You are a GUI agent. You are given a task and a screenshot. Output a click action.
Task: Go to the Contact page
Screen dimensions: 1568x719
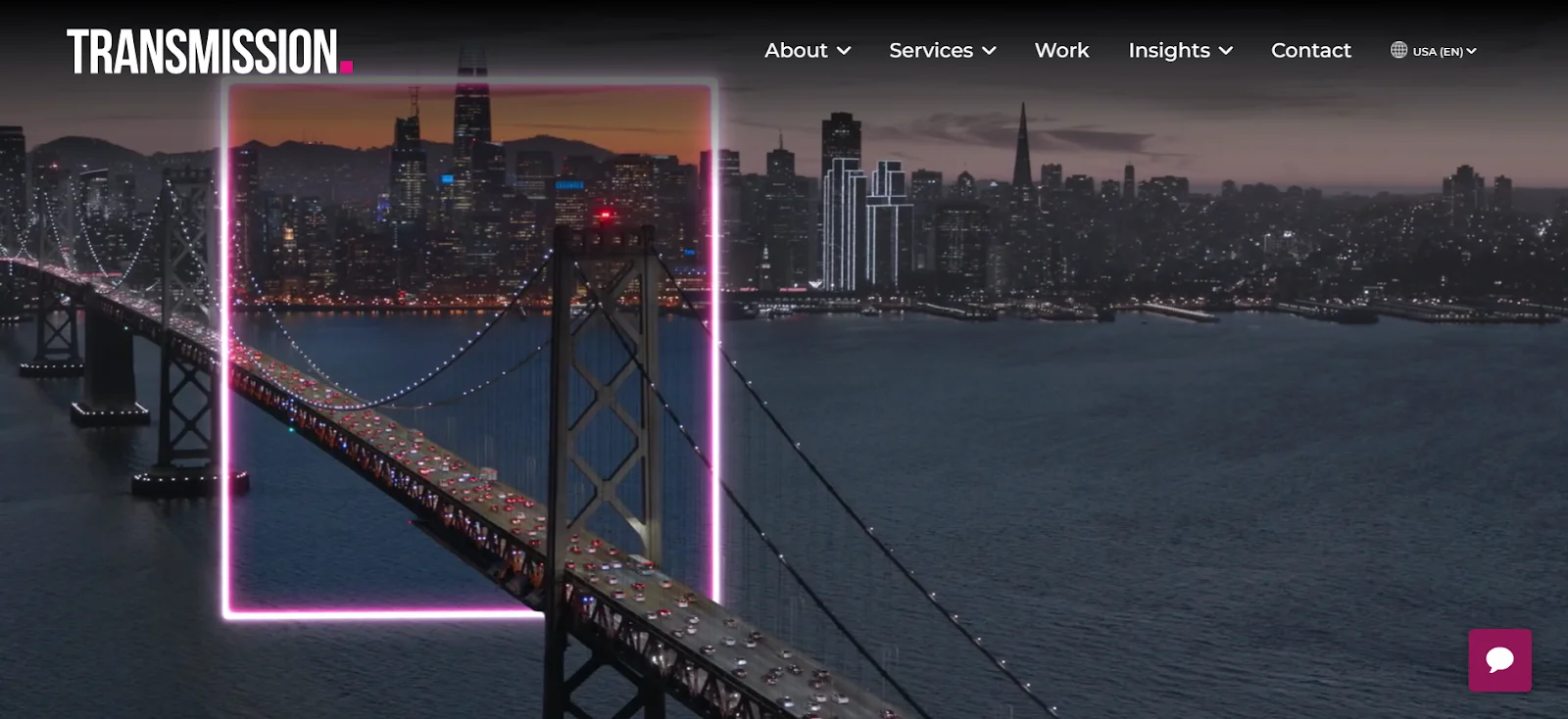[x=1310, y=50]
